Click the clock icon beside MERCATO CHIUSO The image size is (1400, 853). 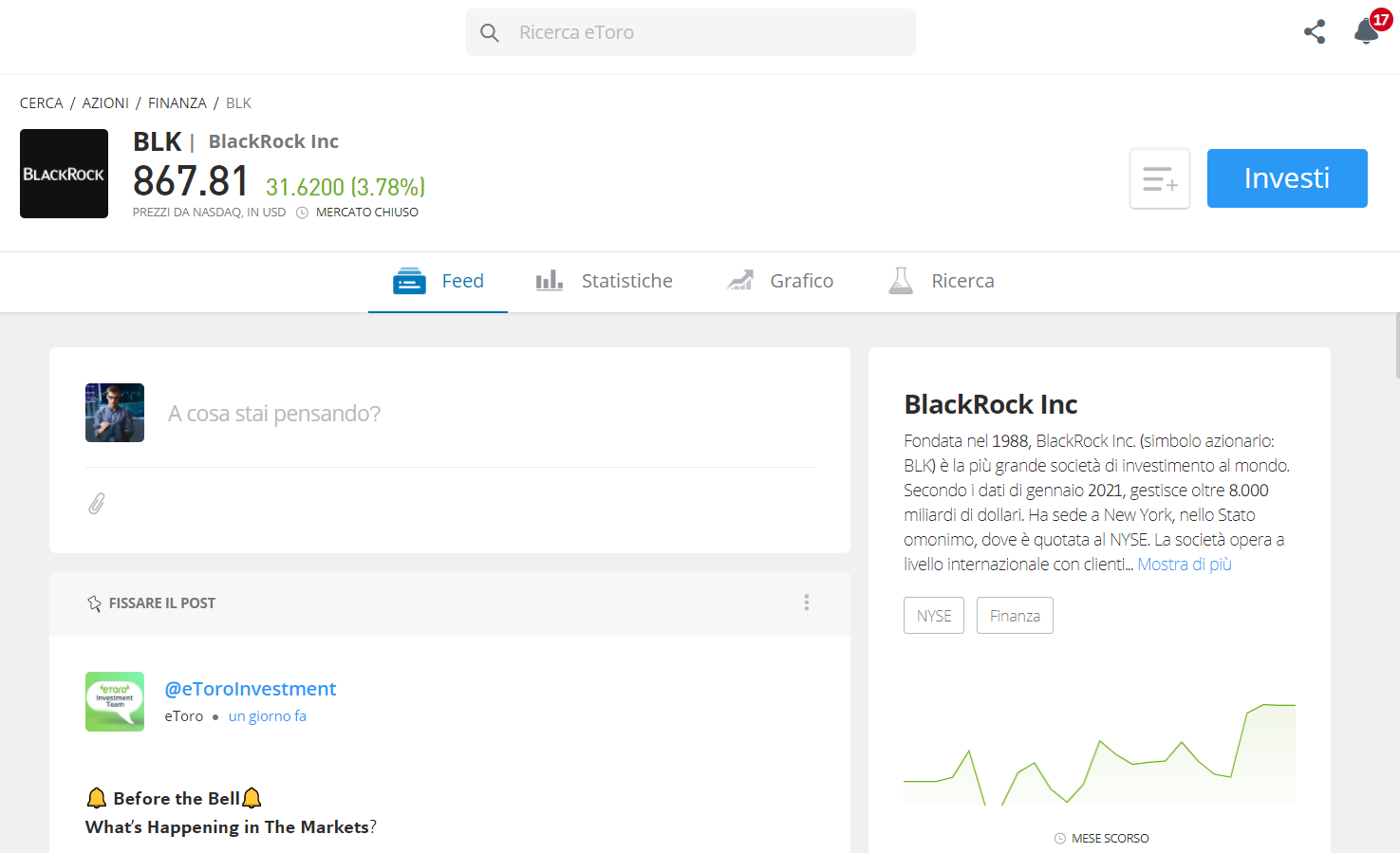pos(303,213)
